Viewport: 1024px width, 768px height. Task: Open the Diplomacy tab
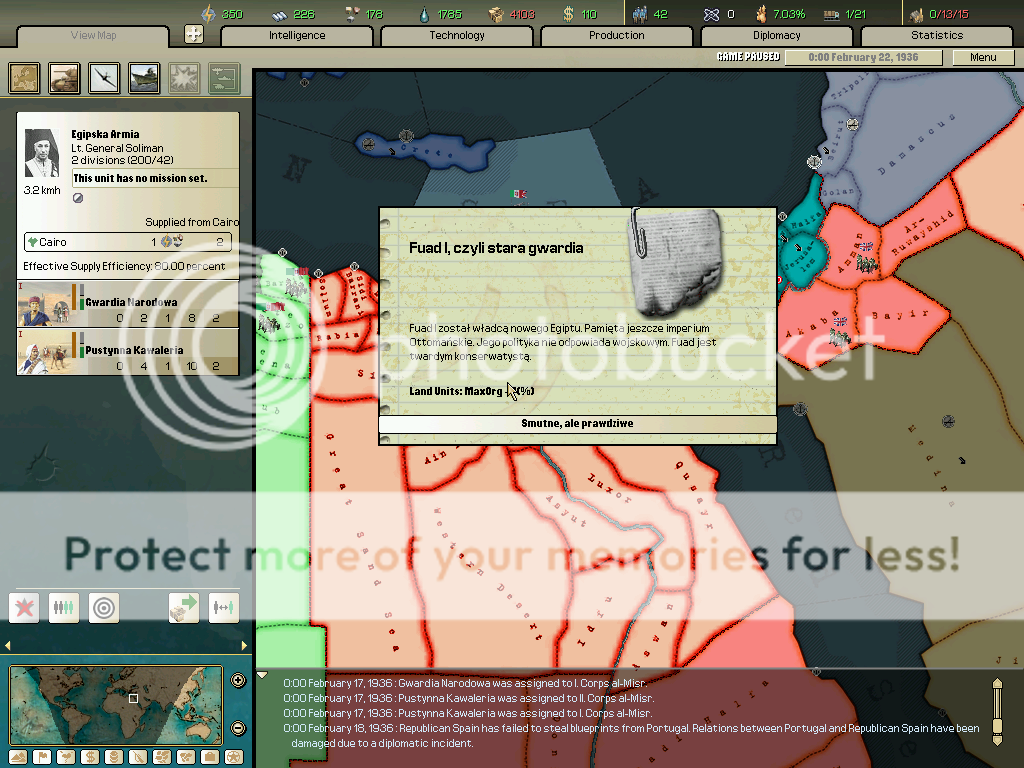776,36
